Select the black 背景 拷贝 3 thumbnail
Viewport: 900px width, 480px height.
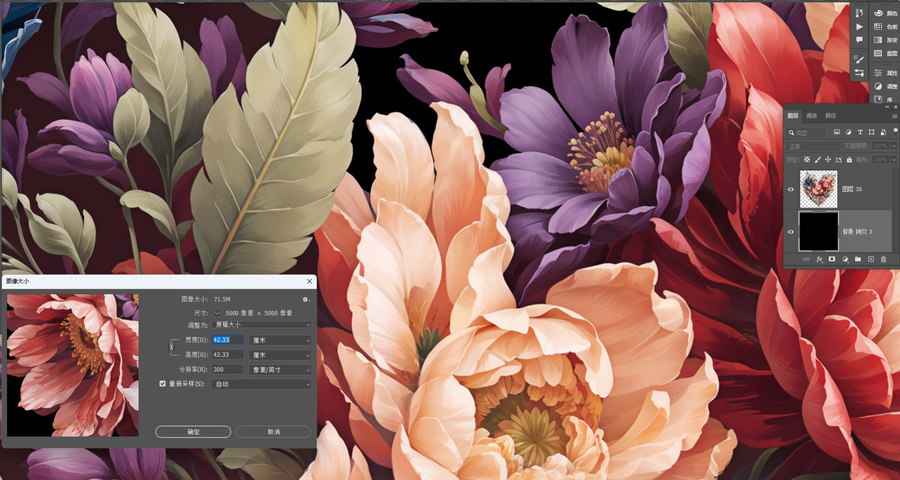coord(818,231)
